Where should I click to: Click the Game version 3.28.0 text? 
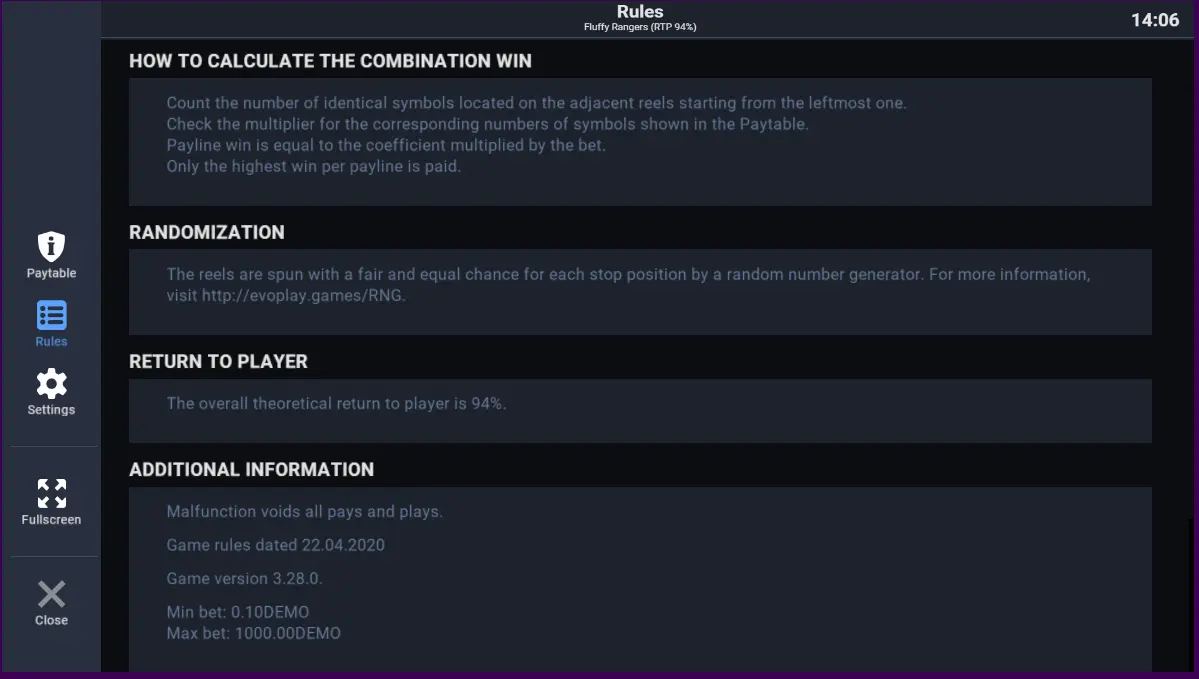245,579
